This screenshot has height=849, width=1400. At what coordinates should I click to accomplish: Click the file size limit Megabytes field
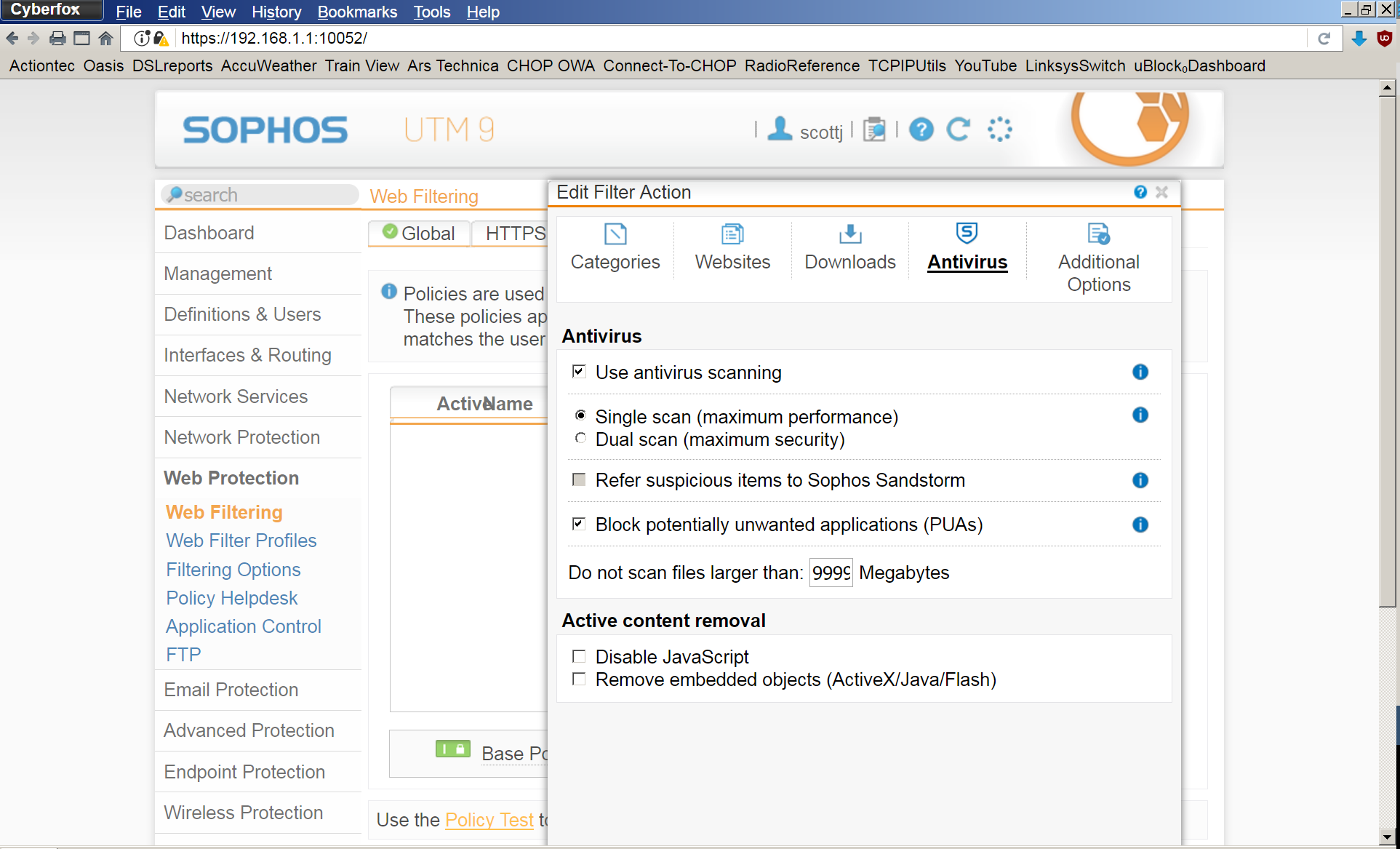[x=831, y=573]
